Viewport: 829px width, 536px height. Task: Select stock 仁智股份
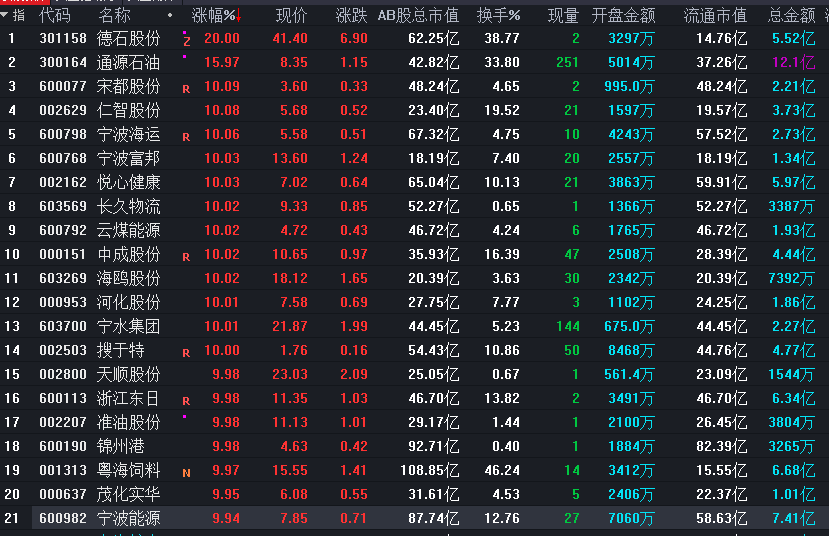point(128,110)
